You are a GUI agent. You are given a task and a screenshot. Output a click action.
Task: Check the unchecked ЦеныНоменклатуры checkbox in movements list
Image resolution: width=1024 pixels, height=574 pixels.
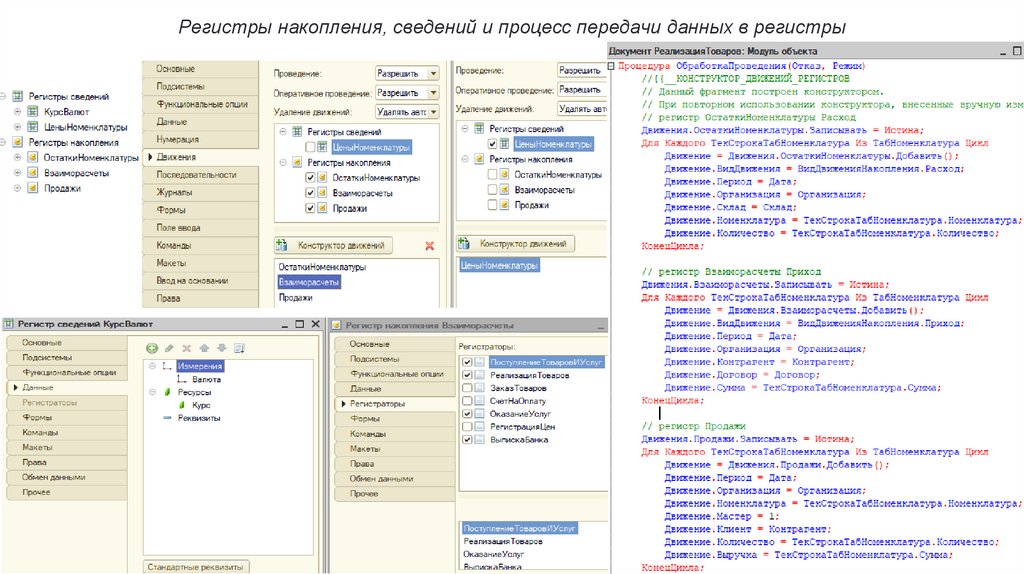310,147
